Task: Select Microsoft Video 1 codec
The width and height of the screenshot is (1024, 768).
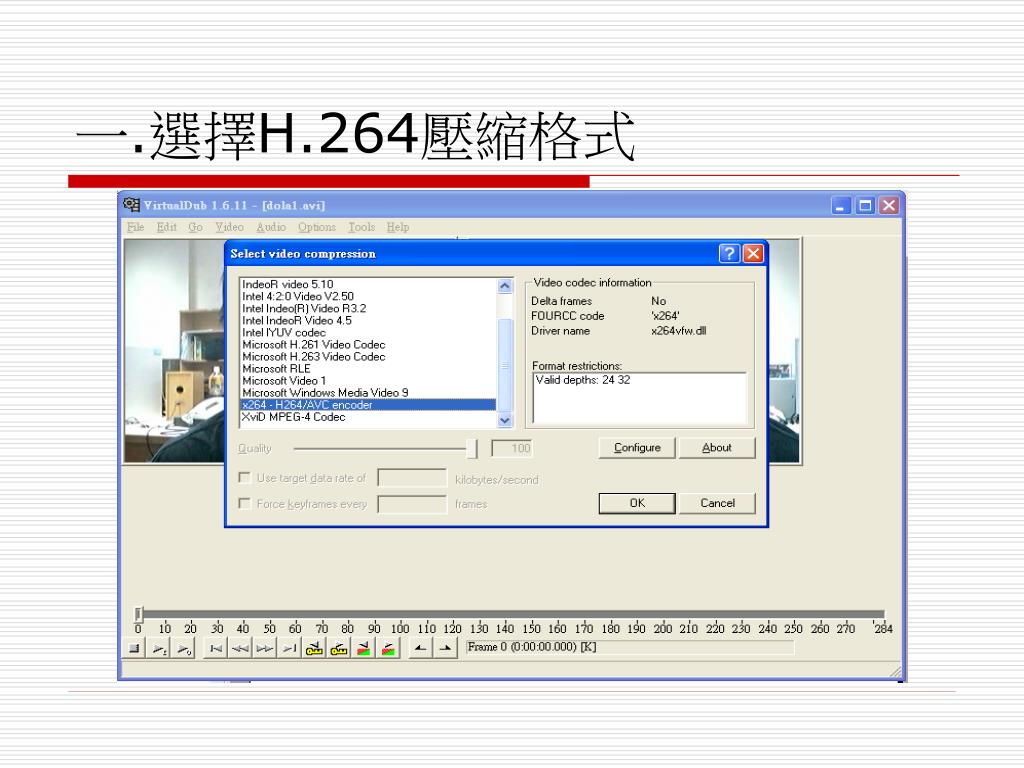Action: [x=368, y=381]
